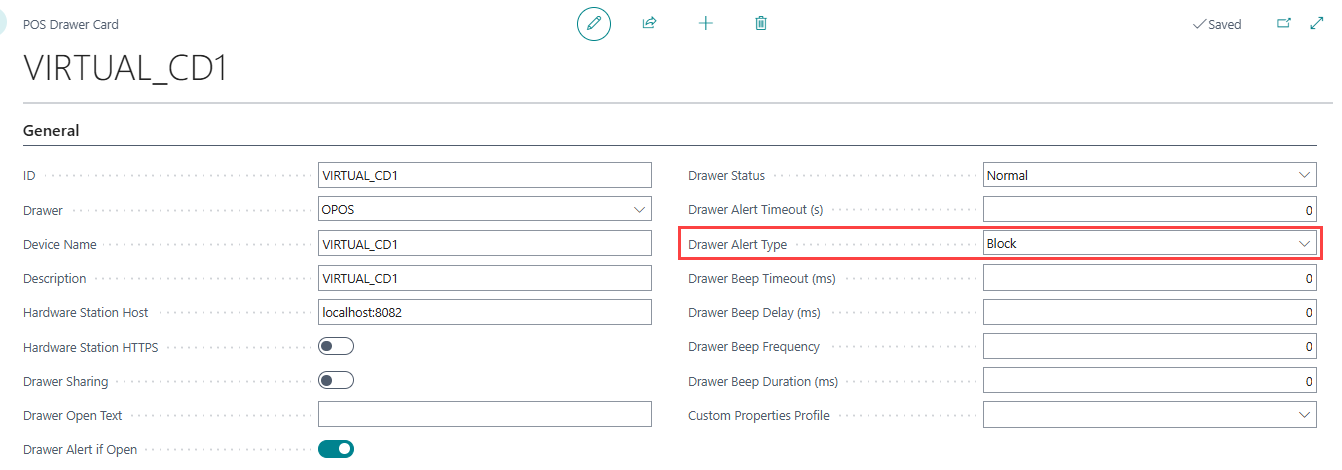Click the expand to full screen arrows
Viewport: 1342px width, 470px height.
1316,24
